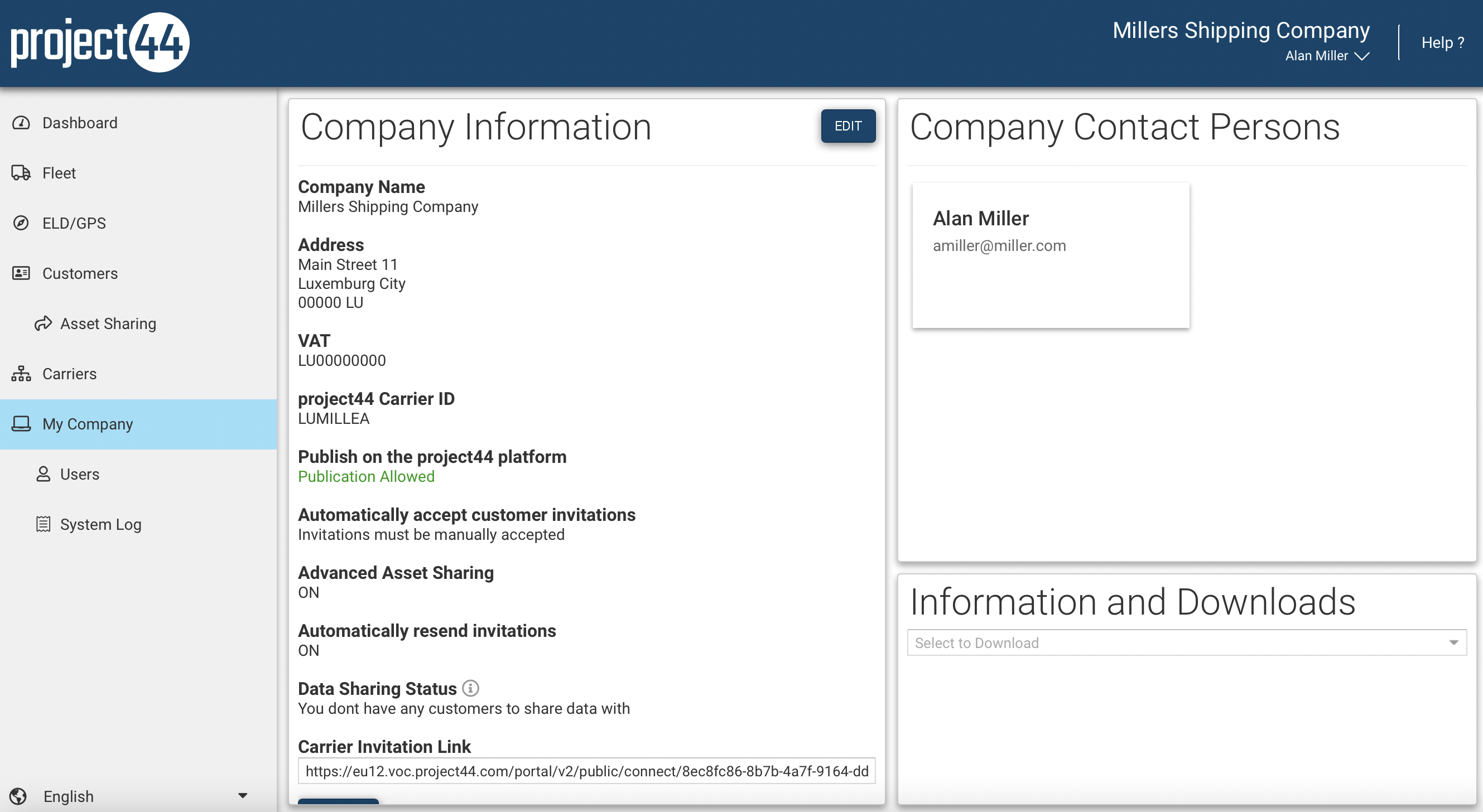Click the System Log list icon
The width and height of the screenshot is (1483, 812).
point(43,524)
